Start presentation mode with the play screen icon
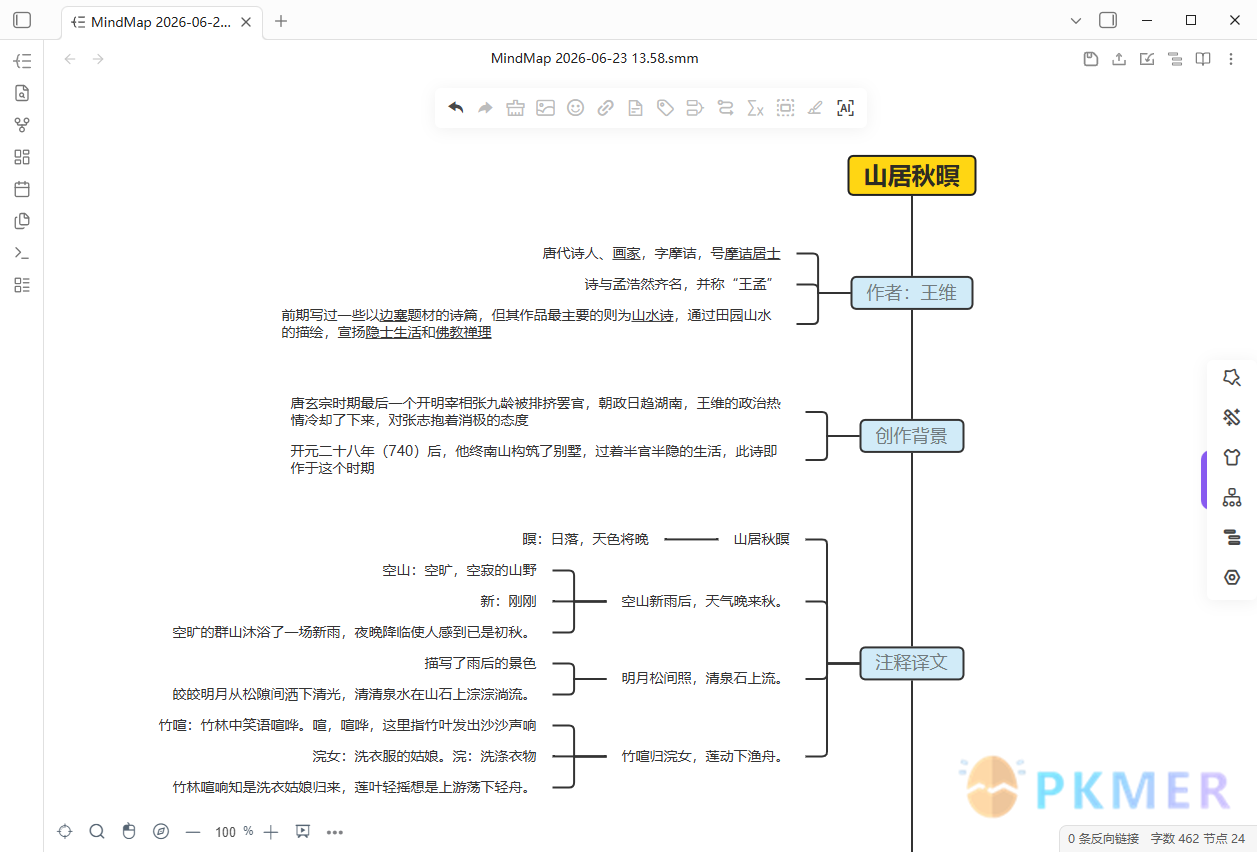Viewport: 1257px width, 852px height. point(303,831)
